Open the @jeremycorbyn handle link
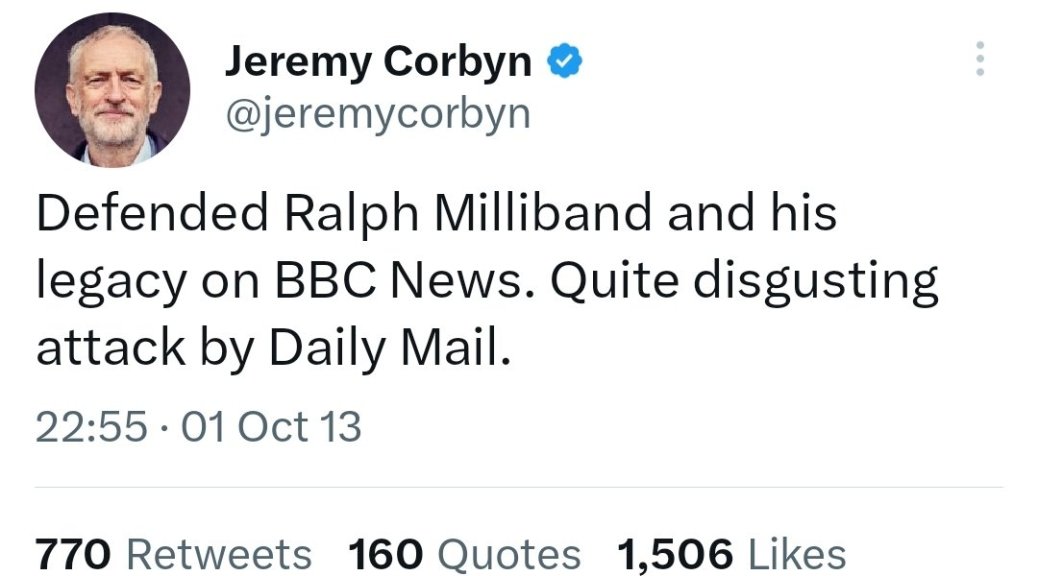Screen dimensions: 1038x576 pos(377,113)
